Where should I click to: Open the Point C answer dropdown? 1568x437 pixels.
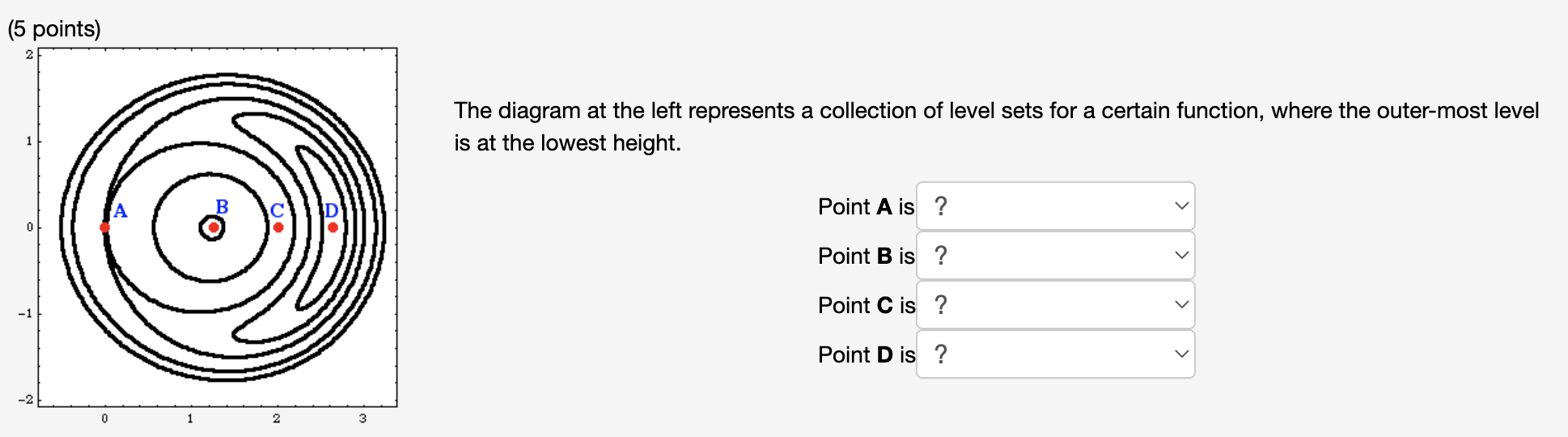1055,305
